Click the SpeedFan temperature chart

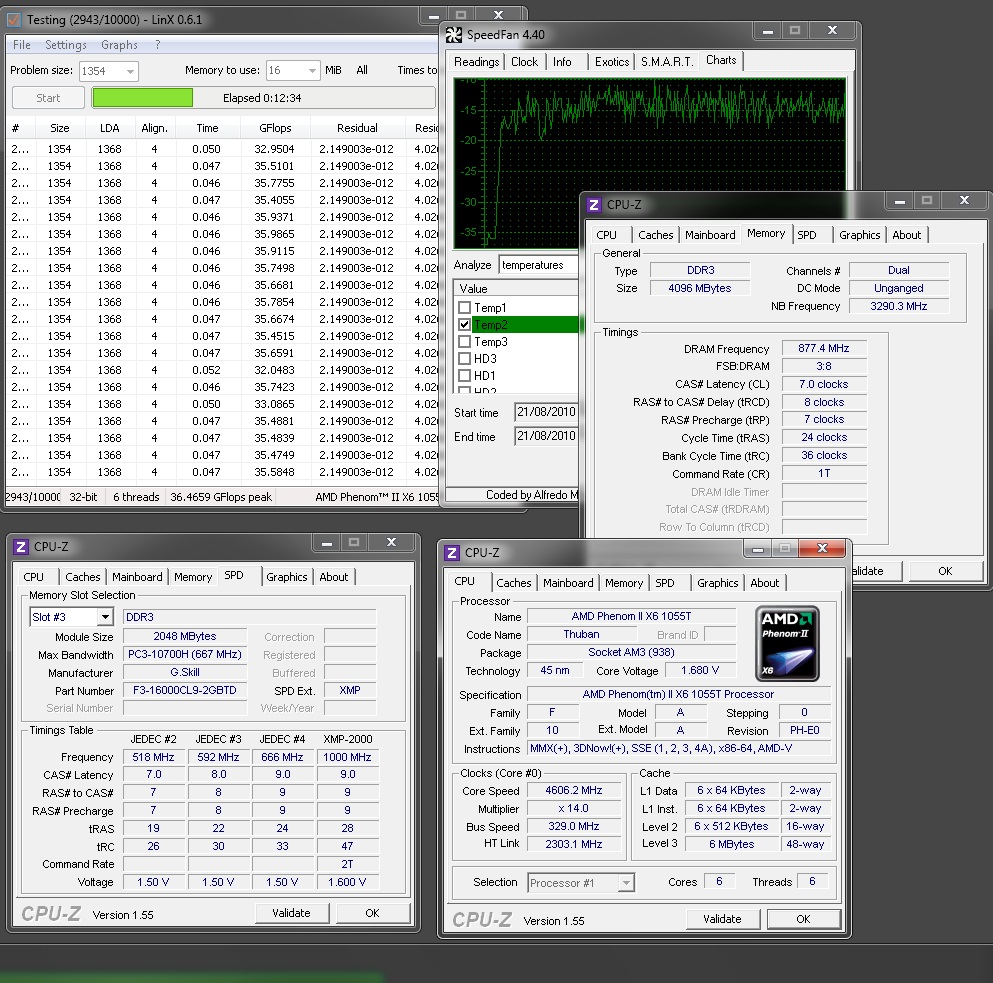650,163
